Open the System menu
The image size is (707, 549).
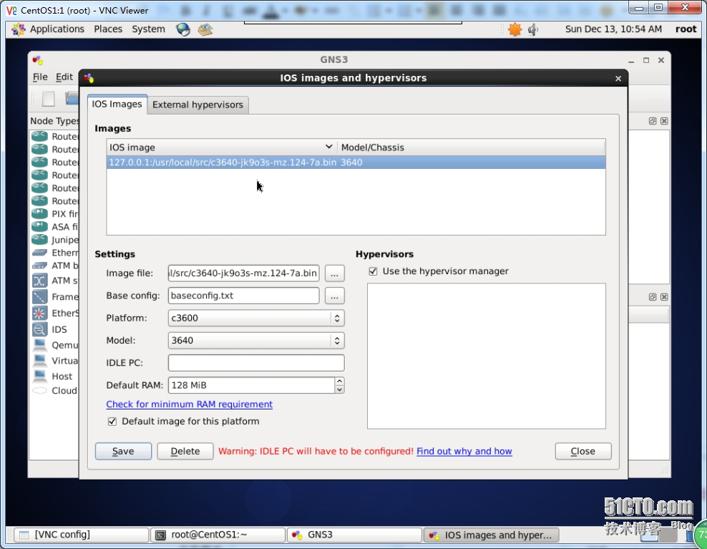click(148, 29)
